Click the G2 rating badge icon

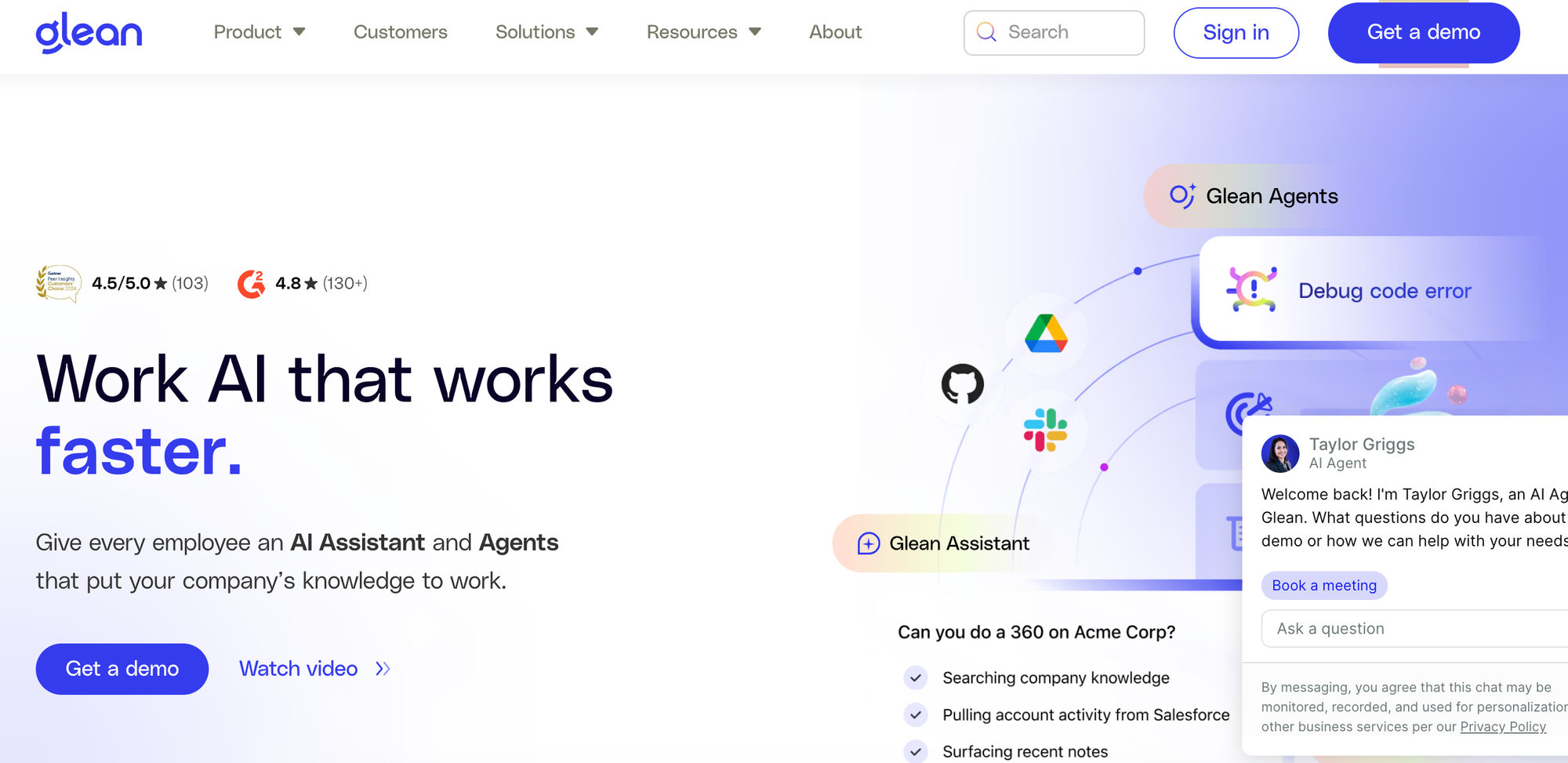[252, 284]
